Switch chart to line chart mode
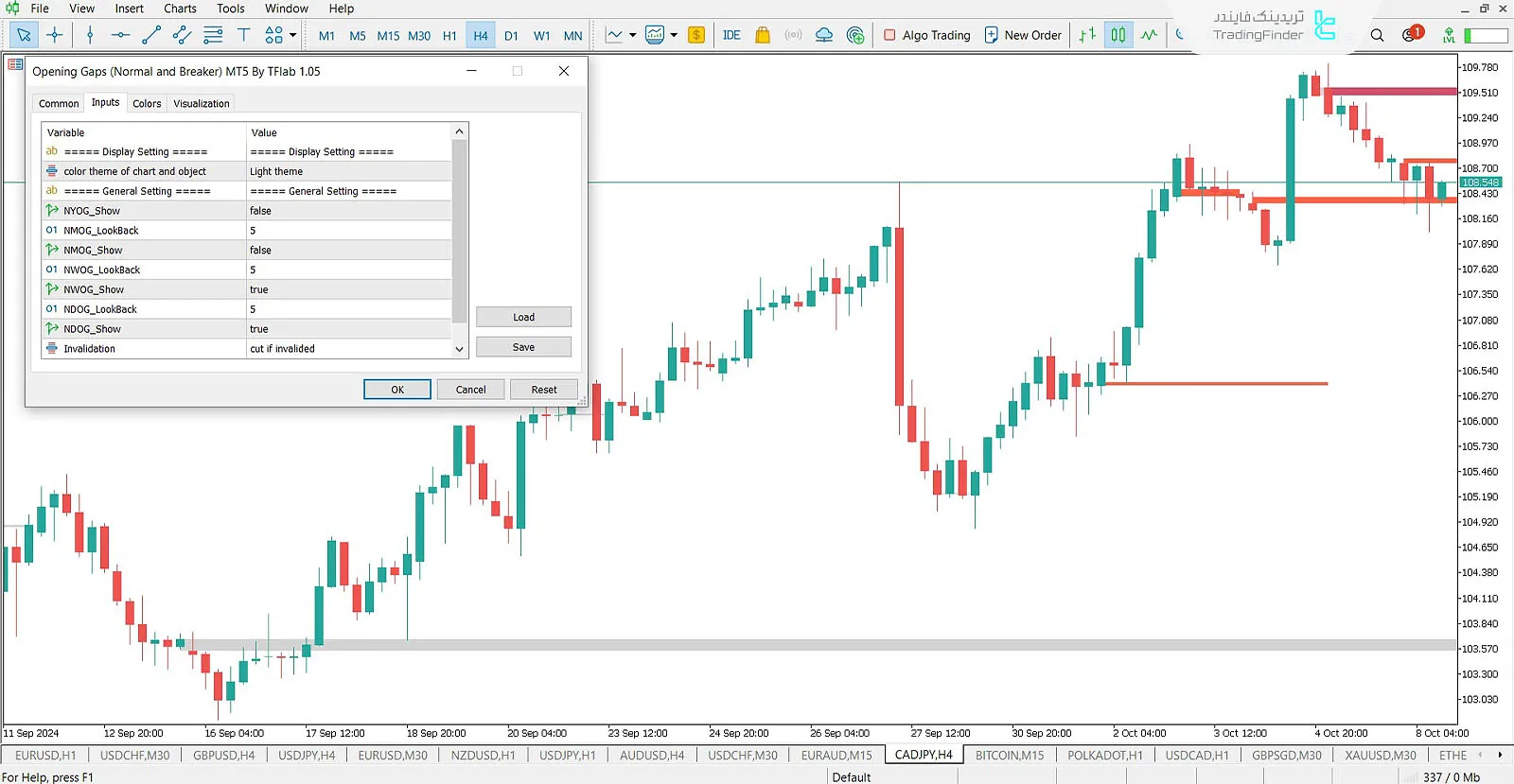 click(x=1149, y=35)
